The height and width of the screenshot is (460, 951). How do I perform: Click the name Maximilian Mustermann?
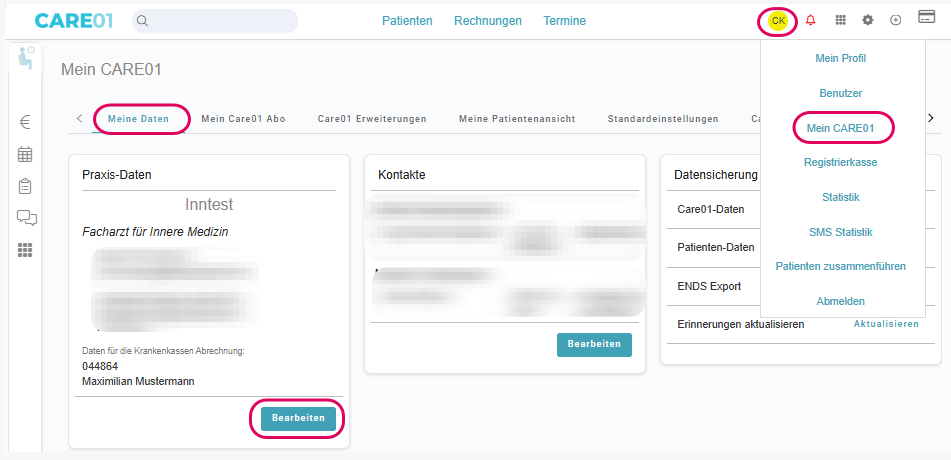(138, 382)
